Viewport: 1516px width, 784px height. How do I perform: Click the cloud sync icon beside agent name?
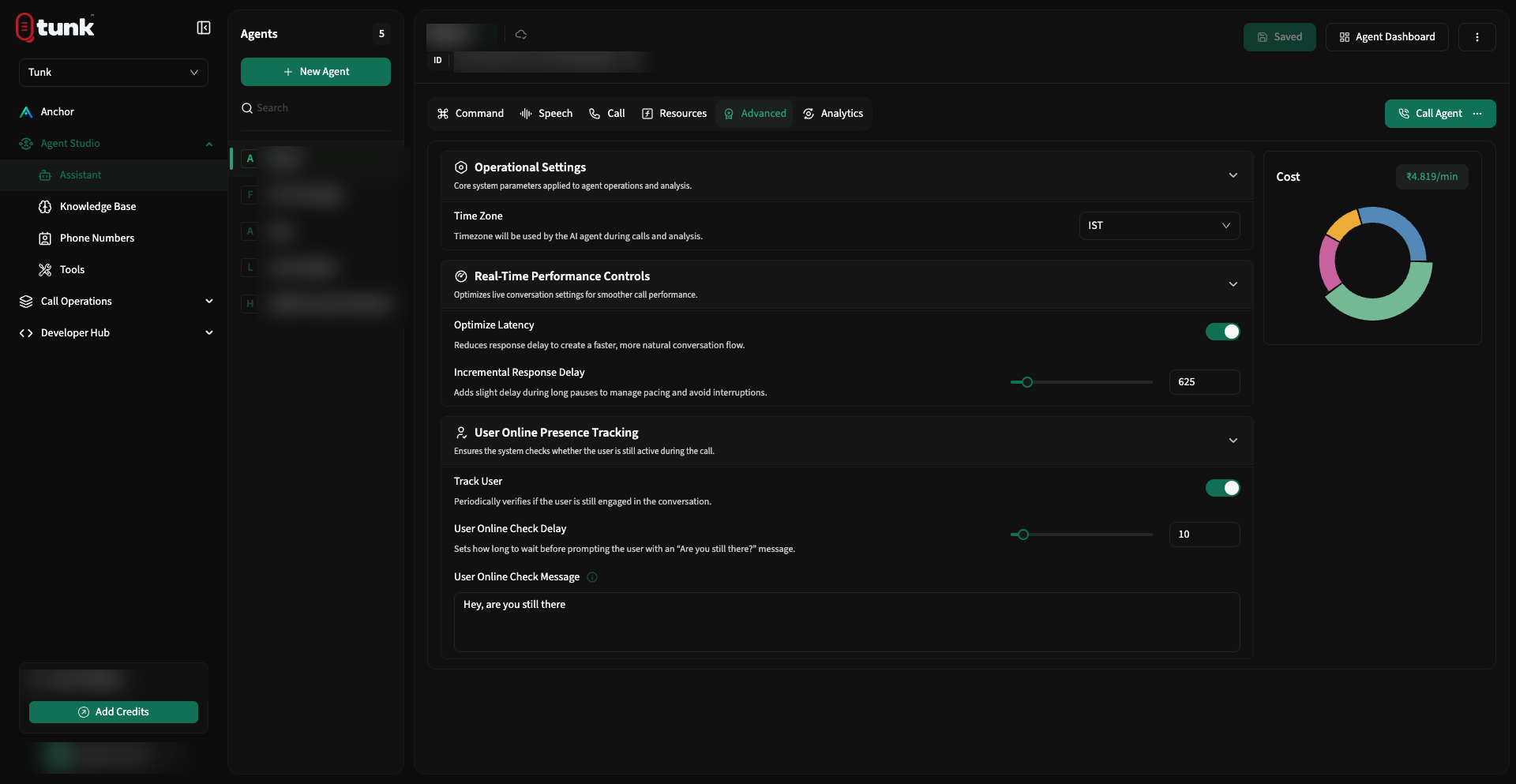click(521, 35)
